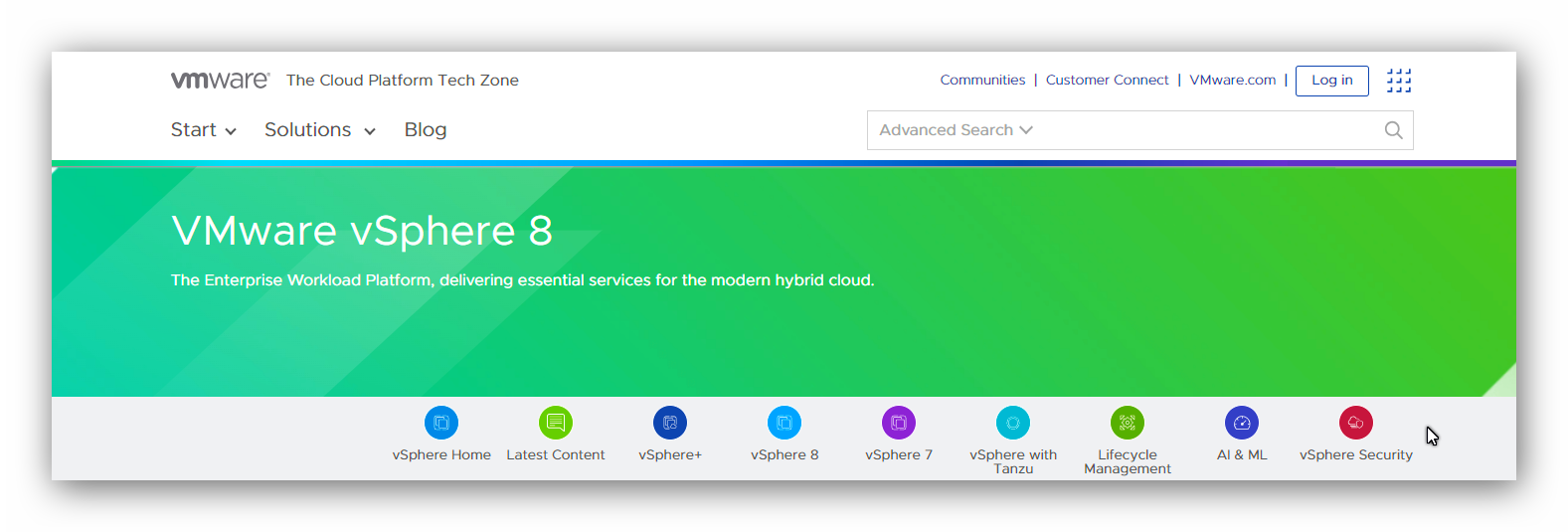Expand the Start menu
Screen dimensions: 1568x532
coord(203,130)
